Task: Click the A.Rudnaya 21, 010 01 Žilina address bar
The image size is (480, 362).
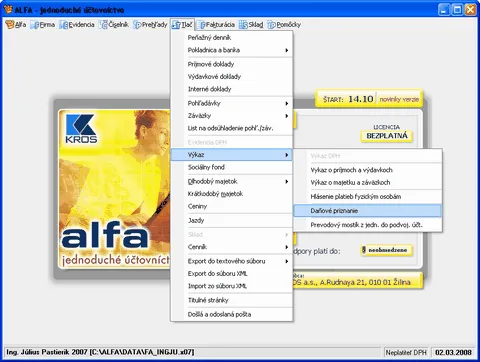Action: click(x=357, y=282)
